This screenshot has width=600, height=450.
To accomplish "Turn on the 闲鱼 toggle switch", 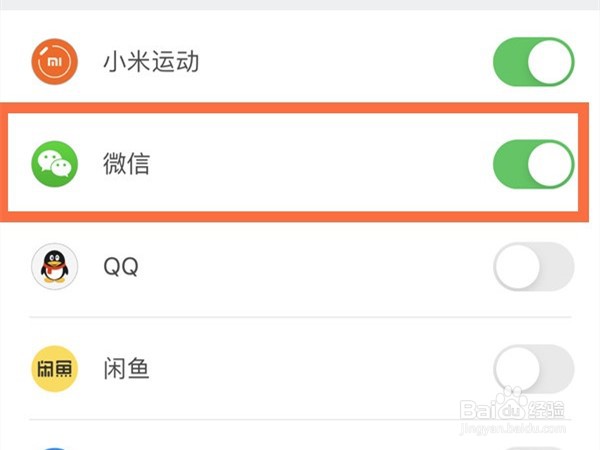I will coord(534,369).
